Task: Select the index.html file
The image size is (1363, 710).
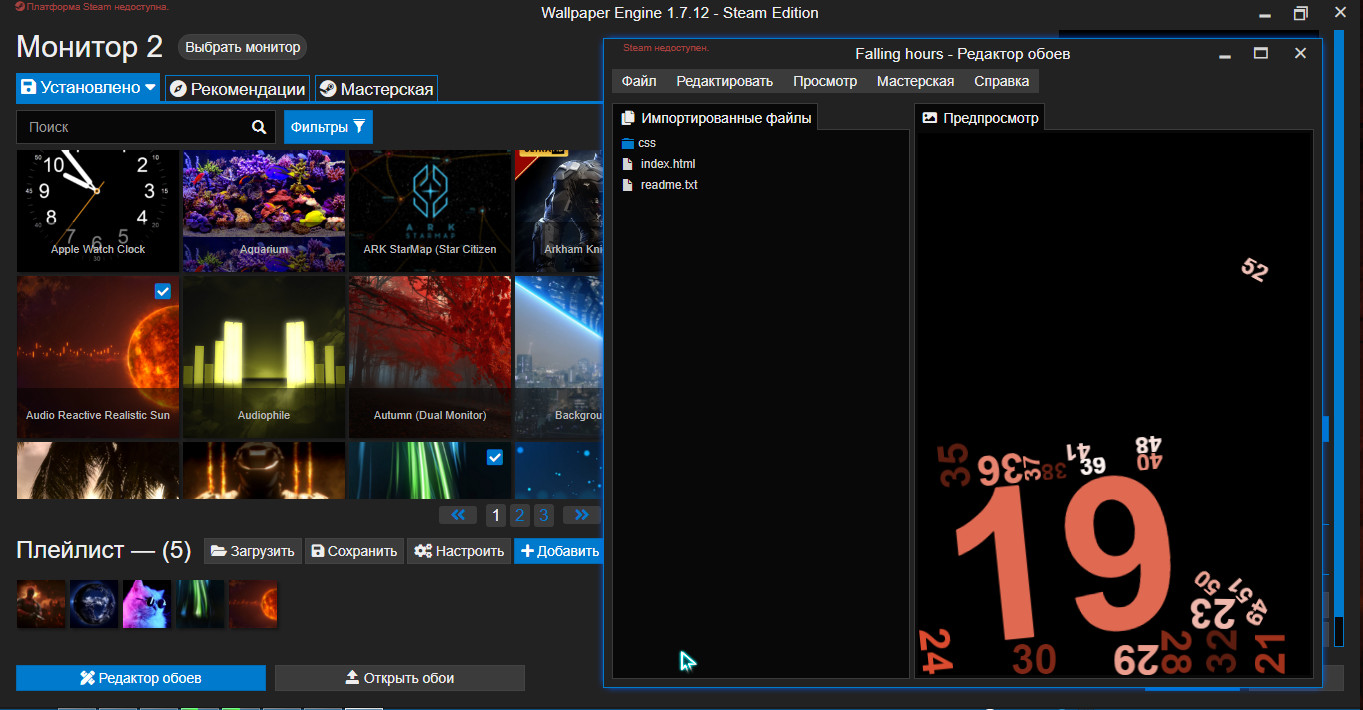Action: (x=667, y=164)
